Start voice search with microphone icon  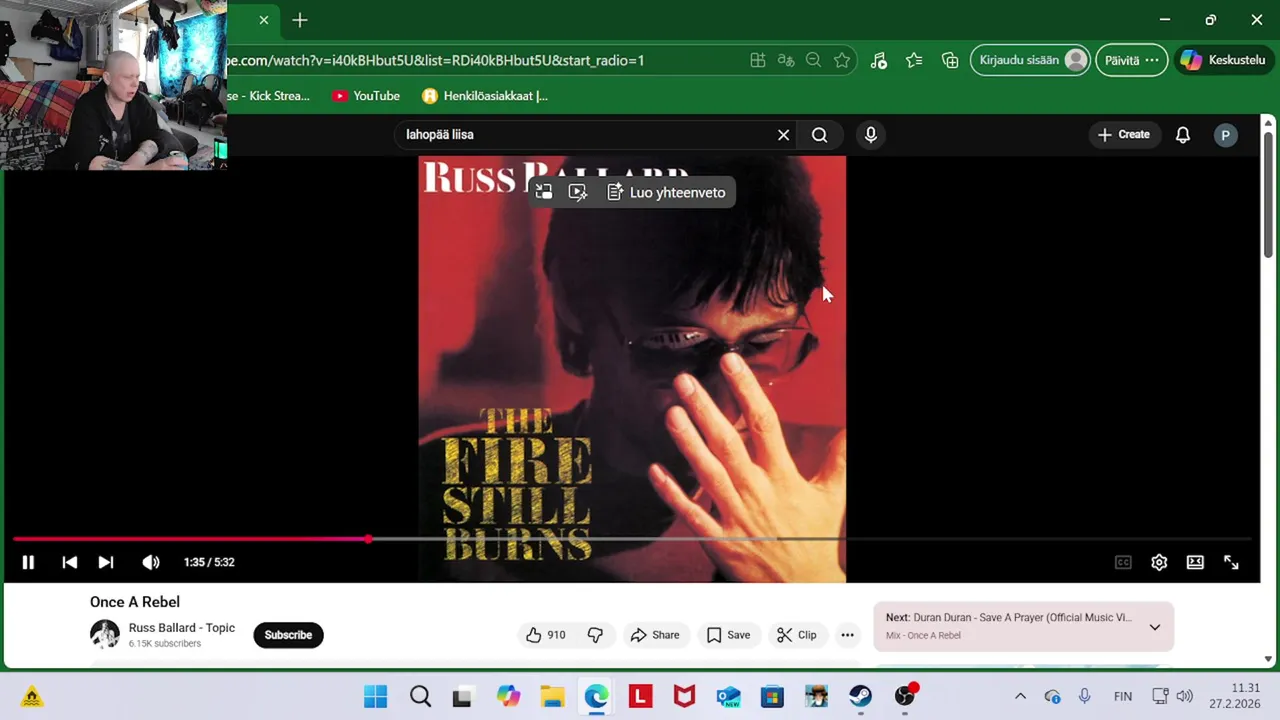pyautogui.click(x=871, y=135)
